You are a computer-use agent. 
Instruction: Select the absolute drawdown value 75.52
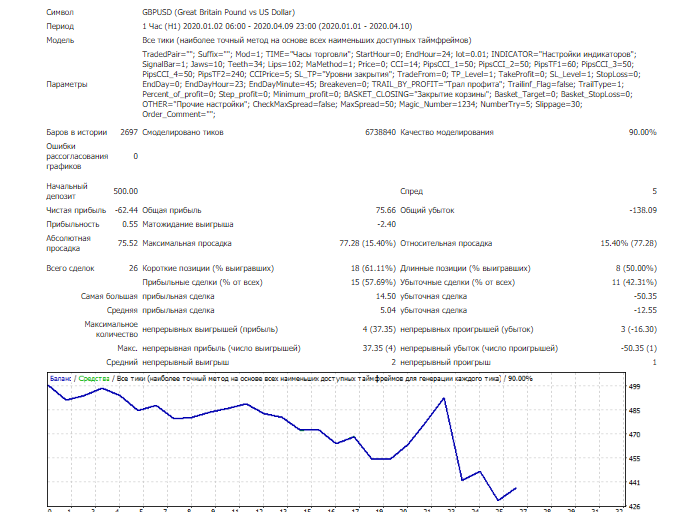tap(128, 243)
